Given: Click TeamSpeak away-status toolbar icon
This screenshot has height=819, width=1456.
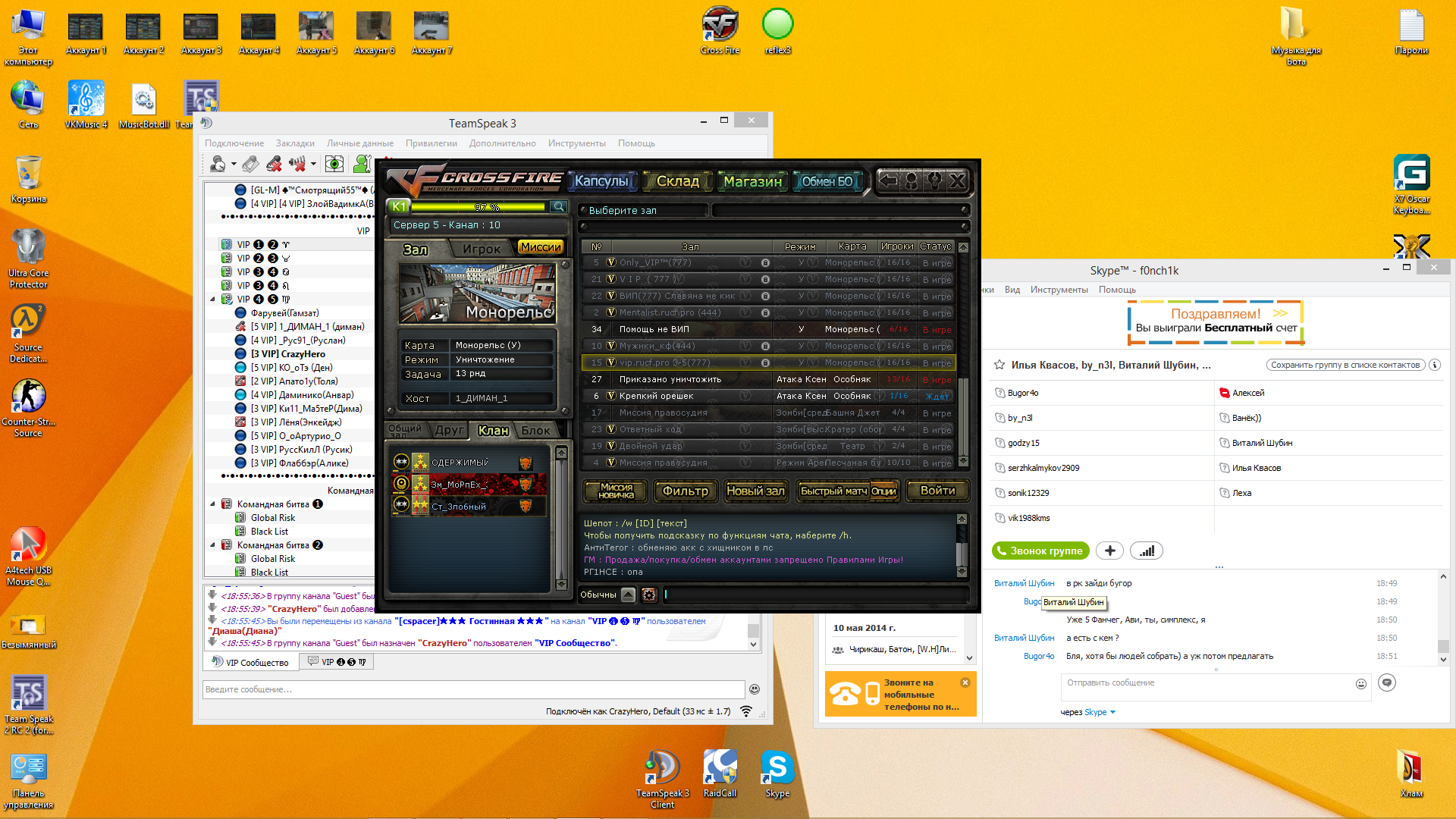Looking at the screenshot, I should 218,163.
